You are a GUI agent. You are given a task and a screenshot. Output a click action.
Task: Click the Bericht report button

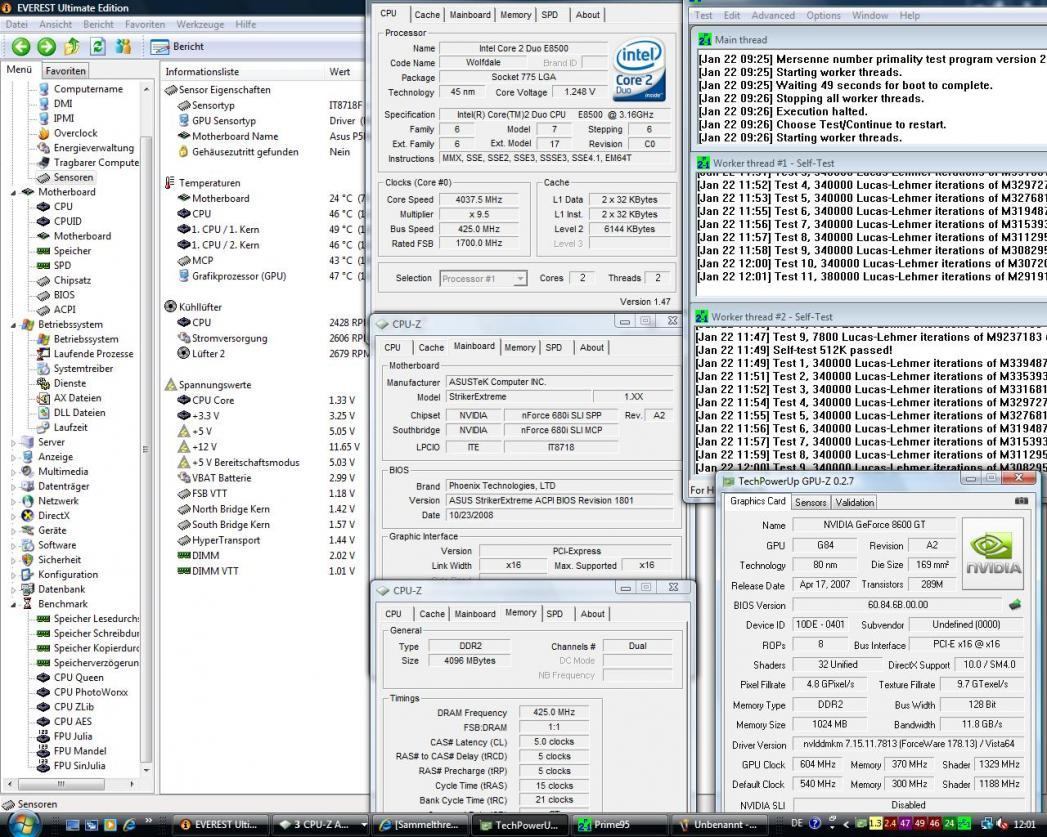point(178,46)
